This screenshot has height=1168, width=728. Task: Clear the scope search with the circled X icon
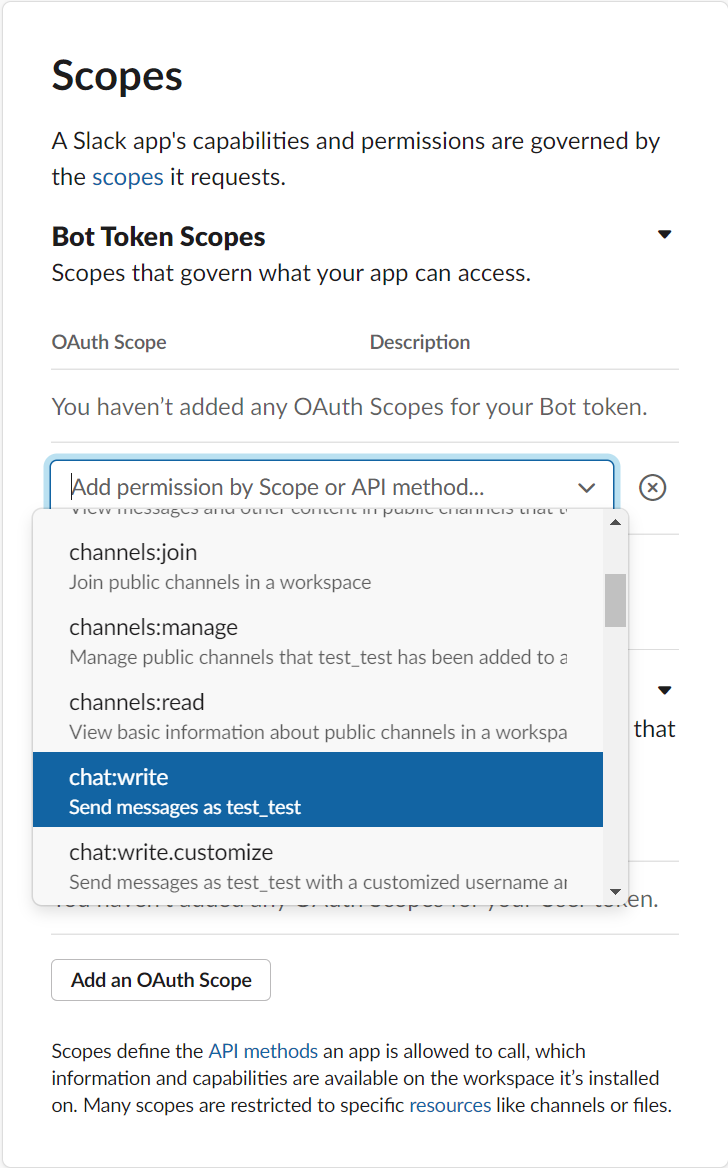coord(652,488)
